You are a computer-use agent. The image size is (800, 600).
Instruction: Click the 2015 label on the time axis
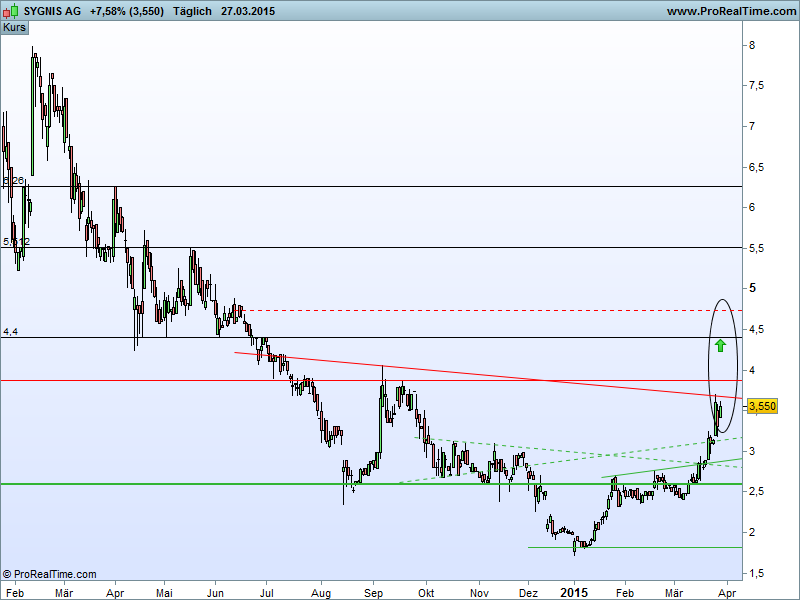pyautogui.click(x=575, y=592)
